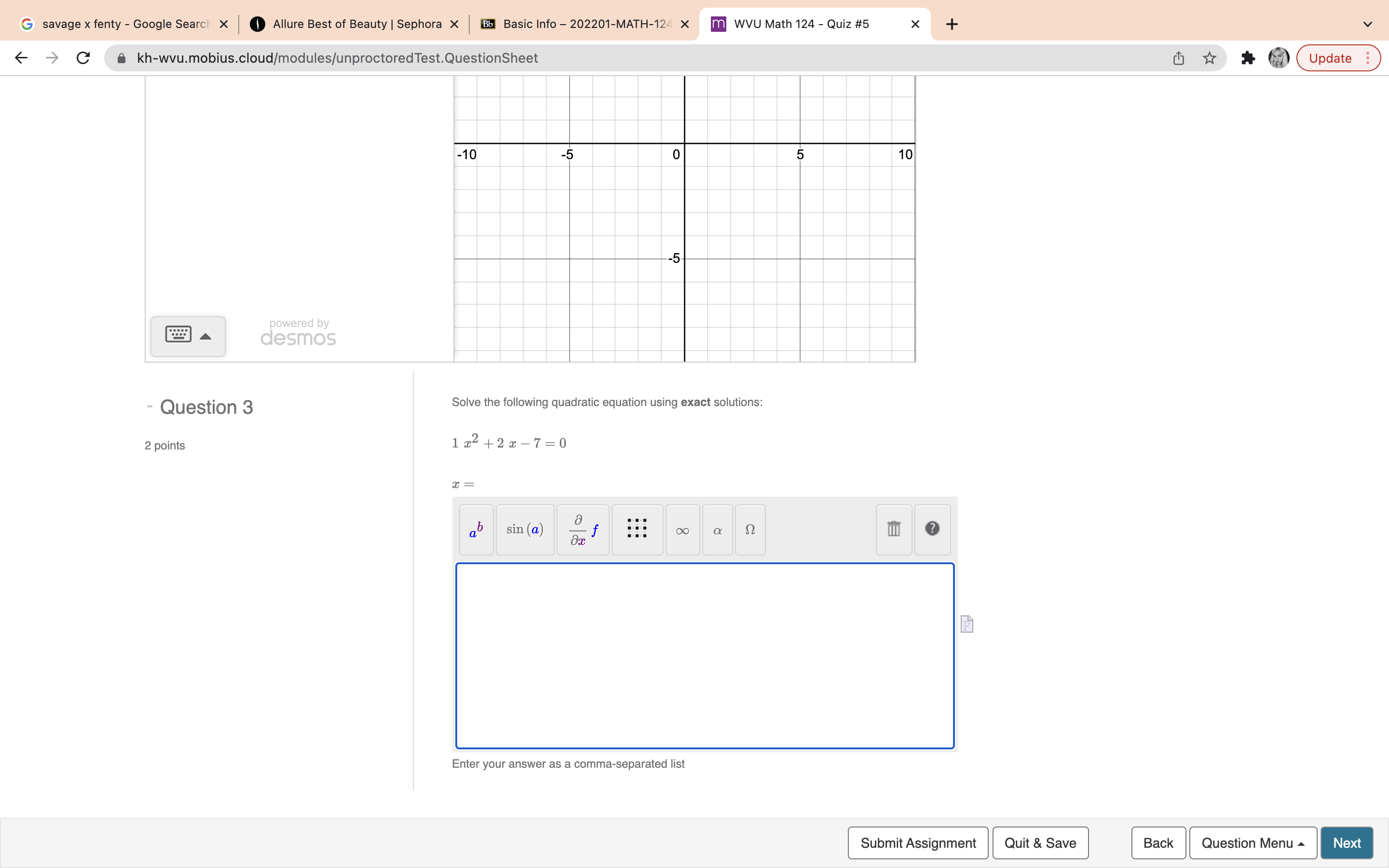This screenshot has height=868, width=1389.
Task: Switch to the WVU Math 124 Quiz tab
Action: 801,24
